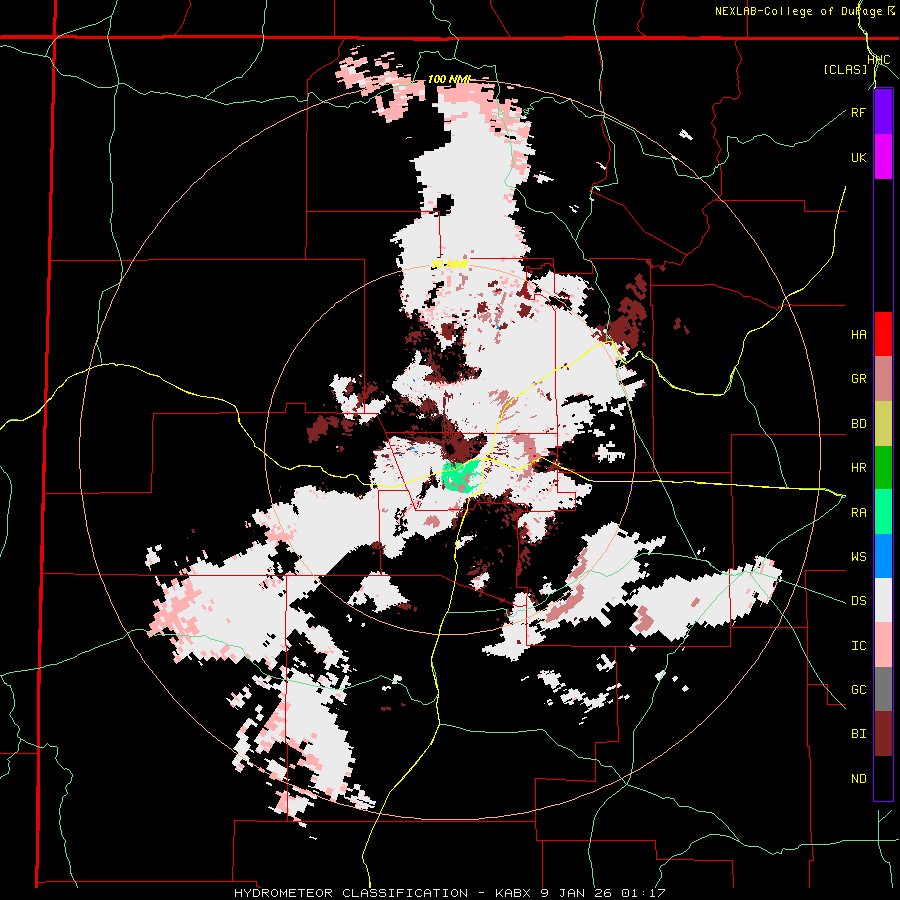Click the HA red legend swatch

click(883, 334)
